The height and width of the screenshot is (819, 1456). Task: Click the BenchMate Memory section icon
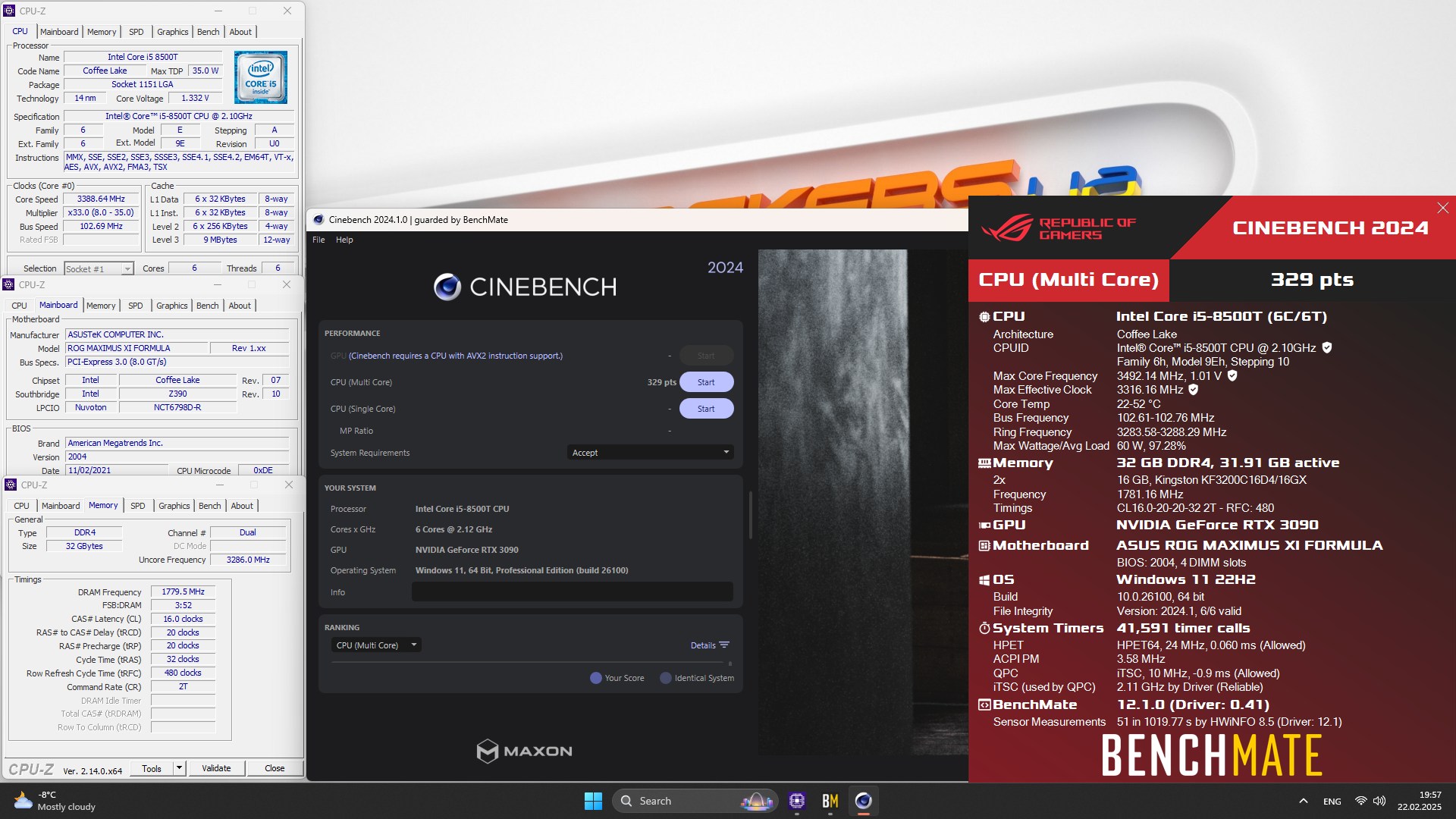tap(984, 463)
